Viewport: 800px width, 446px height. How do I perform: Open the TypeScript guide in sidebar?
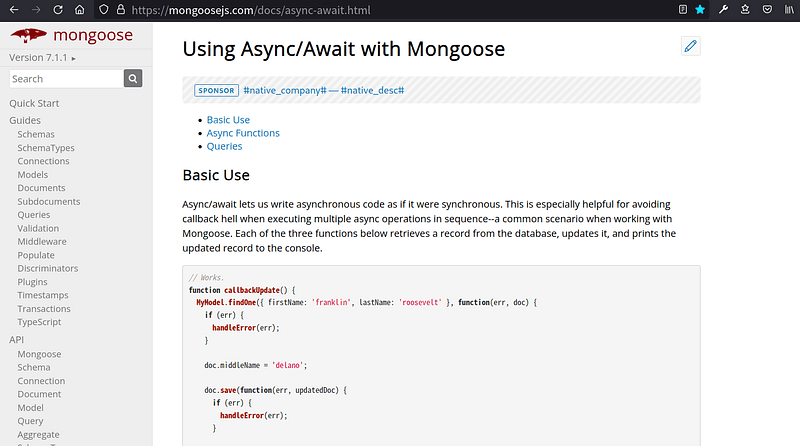point(39,322)
